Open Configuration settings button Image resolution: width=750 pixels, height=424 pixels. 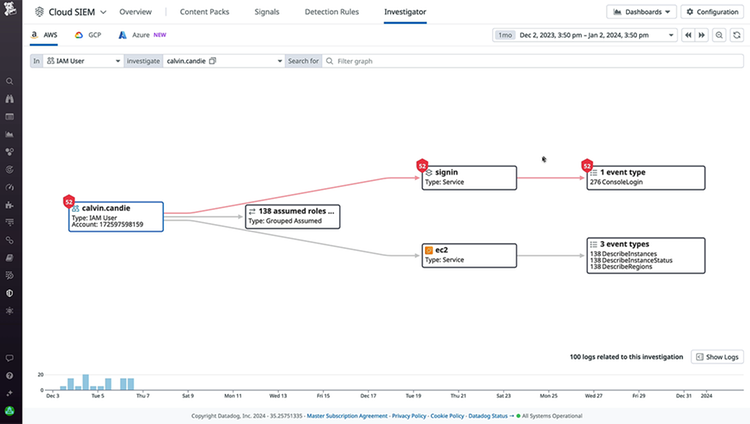point(712,12)
